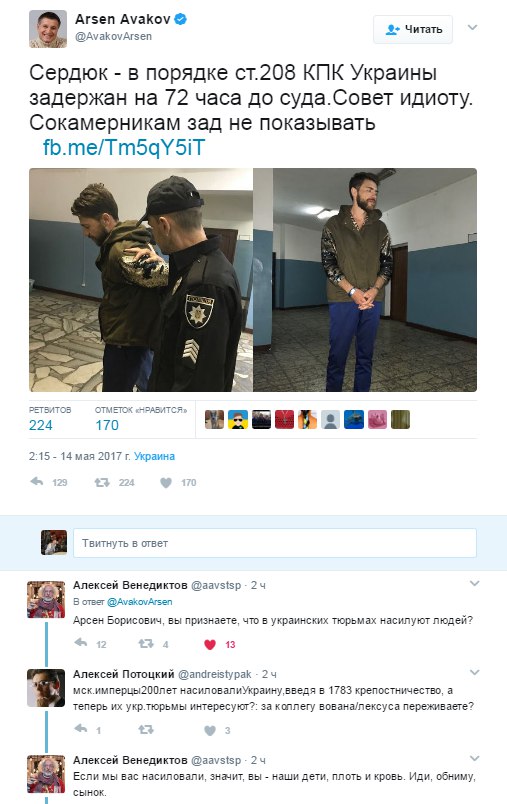Reply to Алексей Потоцкий's comment
This screenshot has height=804, width=507.
[x=81, y=730]
